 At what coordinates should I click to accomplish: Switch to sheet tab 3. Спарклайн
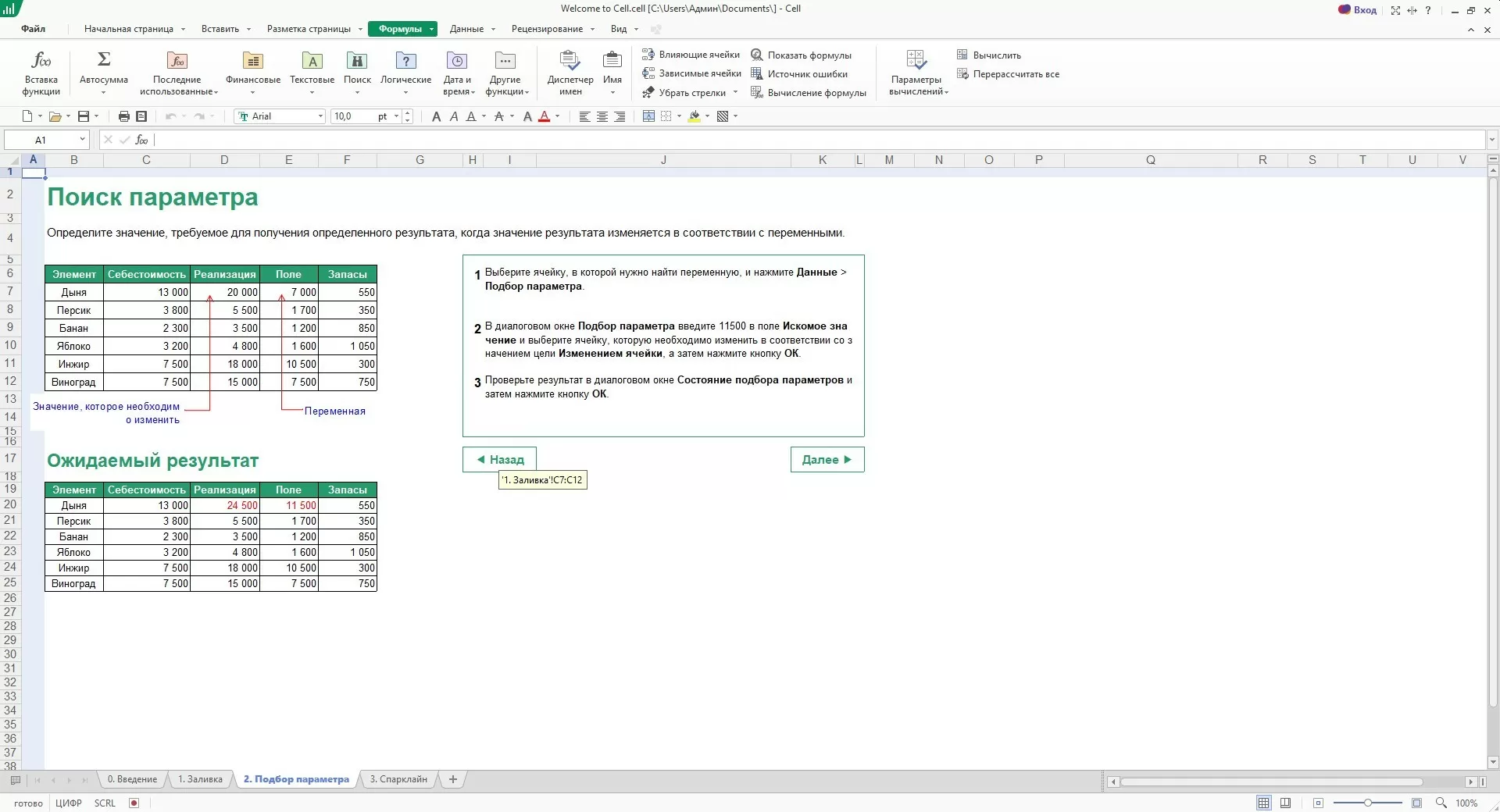398,779
